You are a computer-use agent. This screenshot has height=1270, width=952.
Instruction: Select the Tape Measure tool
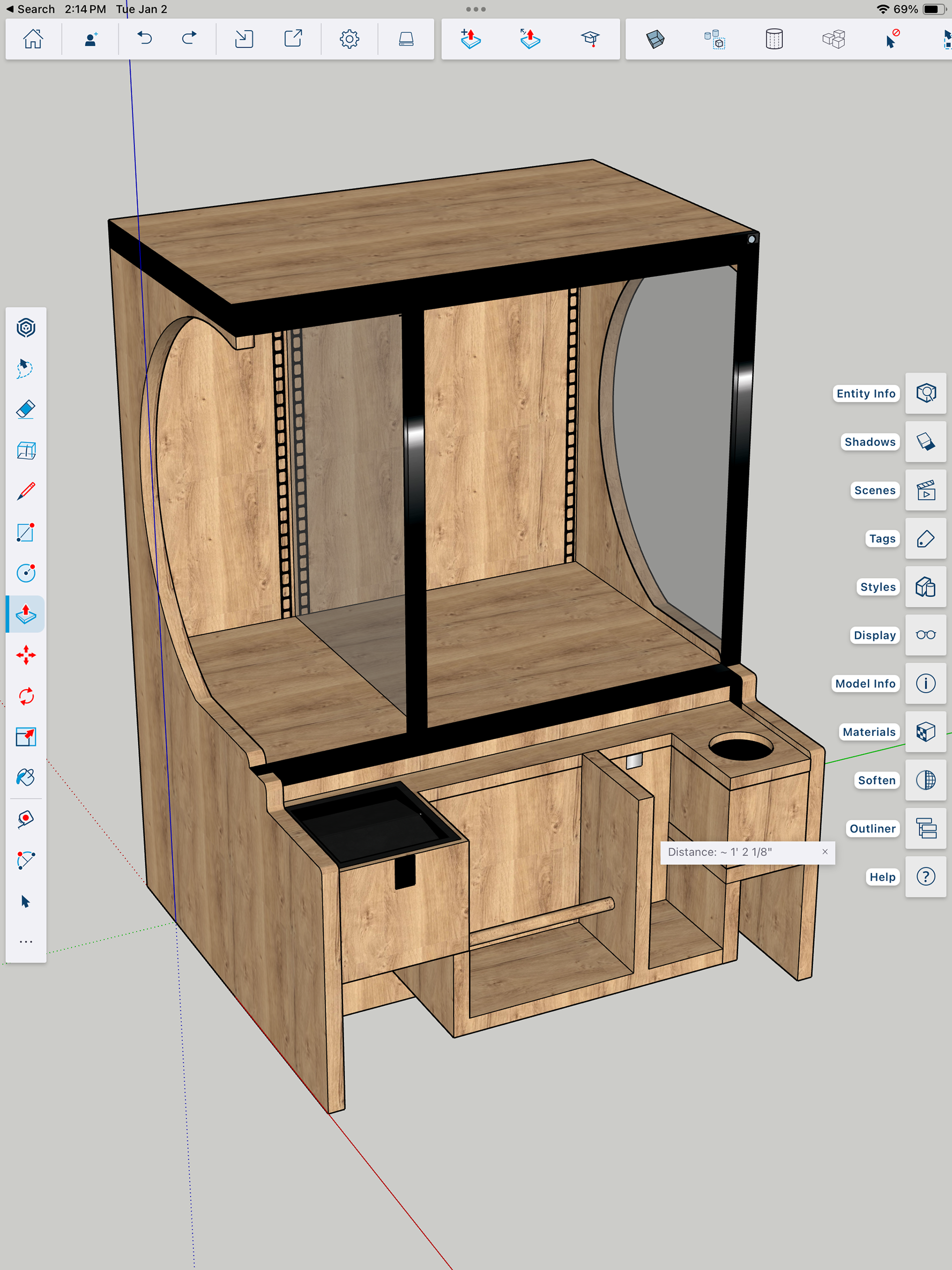pyautogui.click(x=26, y=819)
